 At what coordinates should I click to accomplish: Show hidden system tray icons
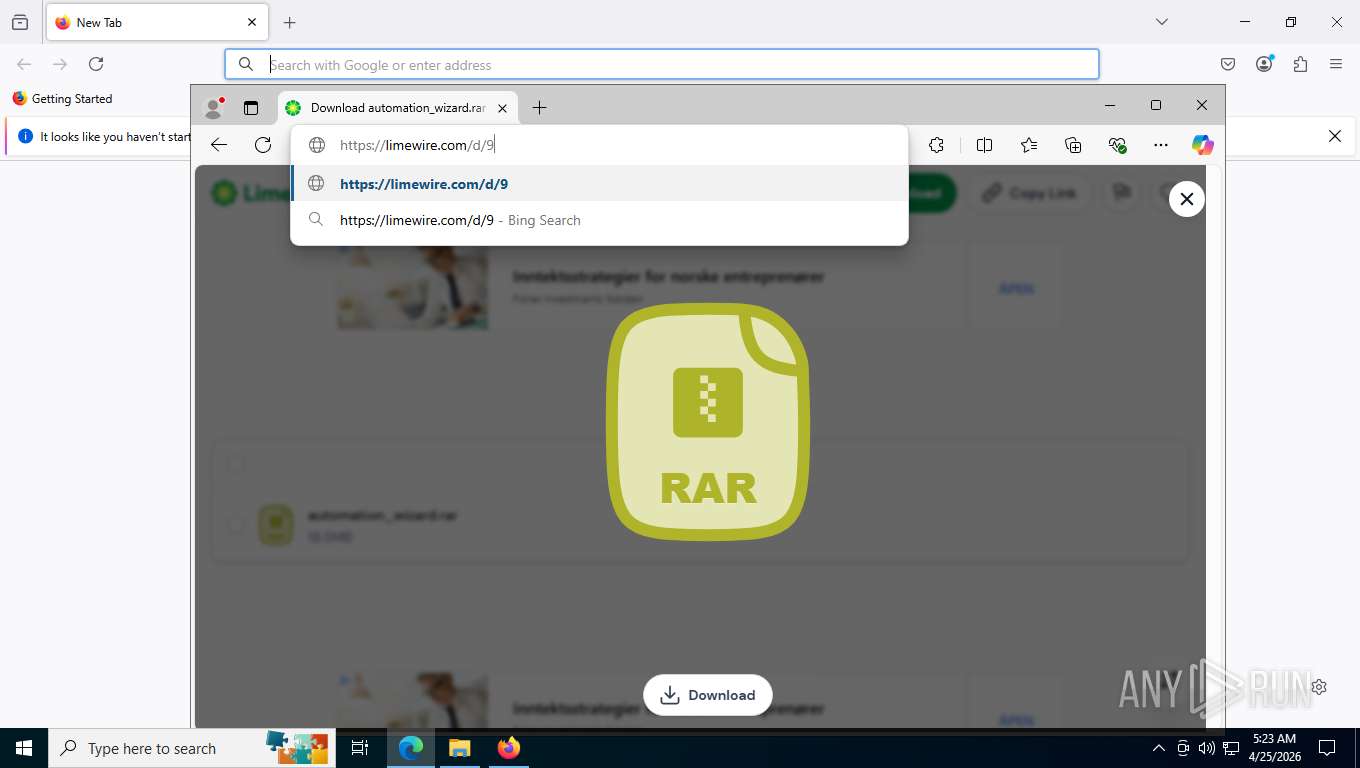(1158, 748)
